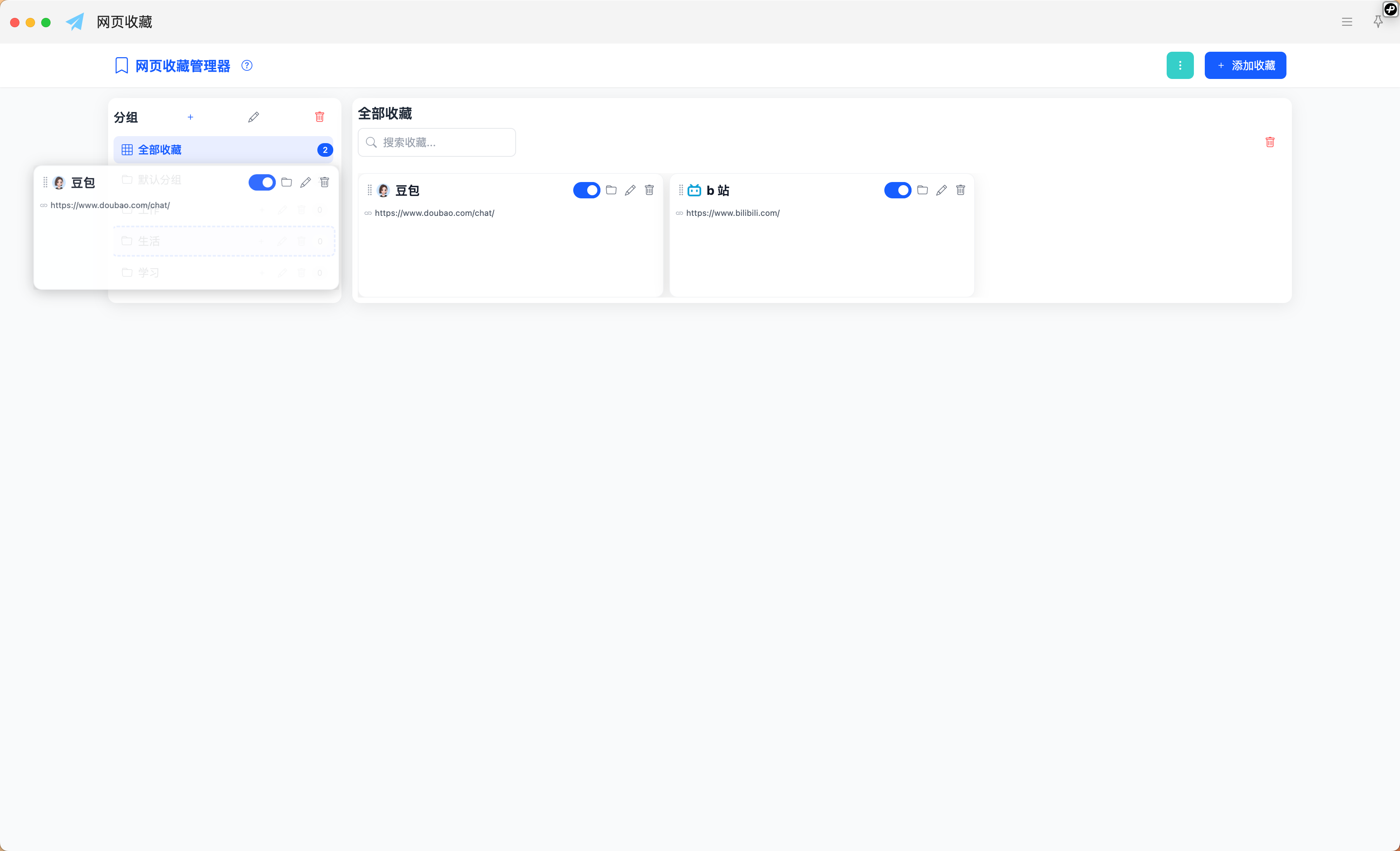
Task: Click the red delete groups trash icon
Action: (319, 116)
